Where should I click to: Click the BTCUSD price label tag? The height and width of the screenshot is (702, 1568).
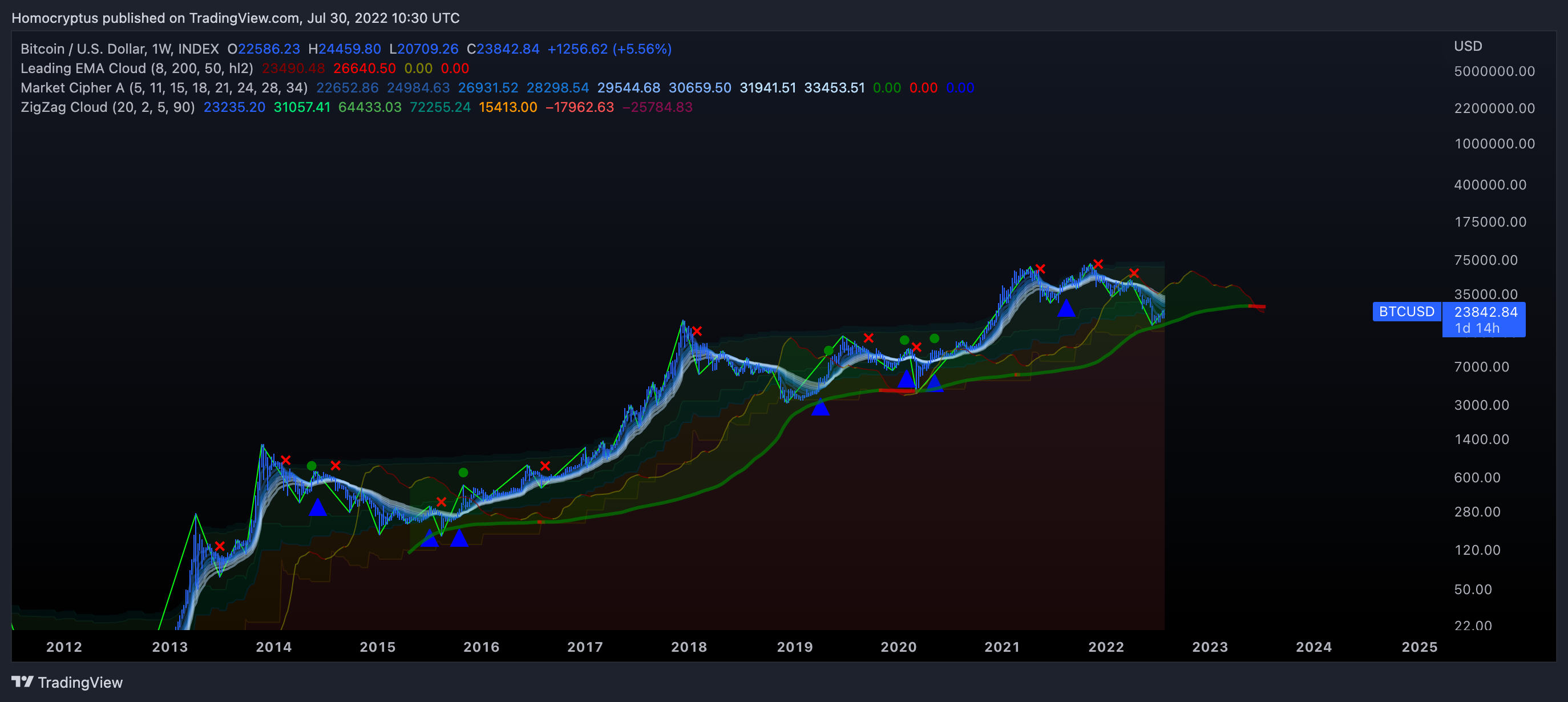[x=1407, y=312]
